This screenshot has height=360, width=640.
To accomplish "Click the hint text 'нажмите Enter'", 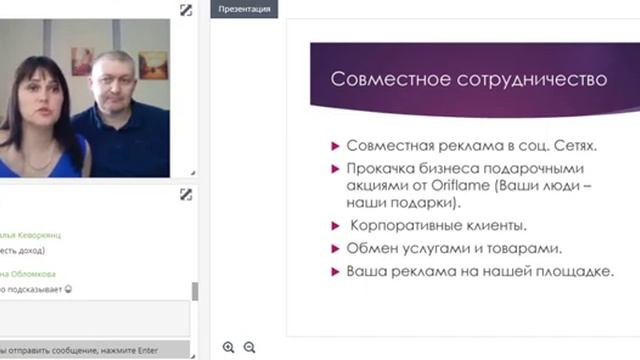I will tap(129, 351).
